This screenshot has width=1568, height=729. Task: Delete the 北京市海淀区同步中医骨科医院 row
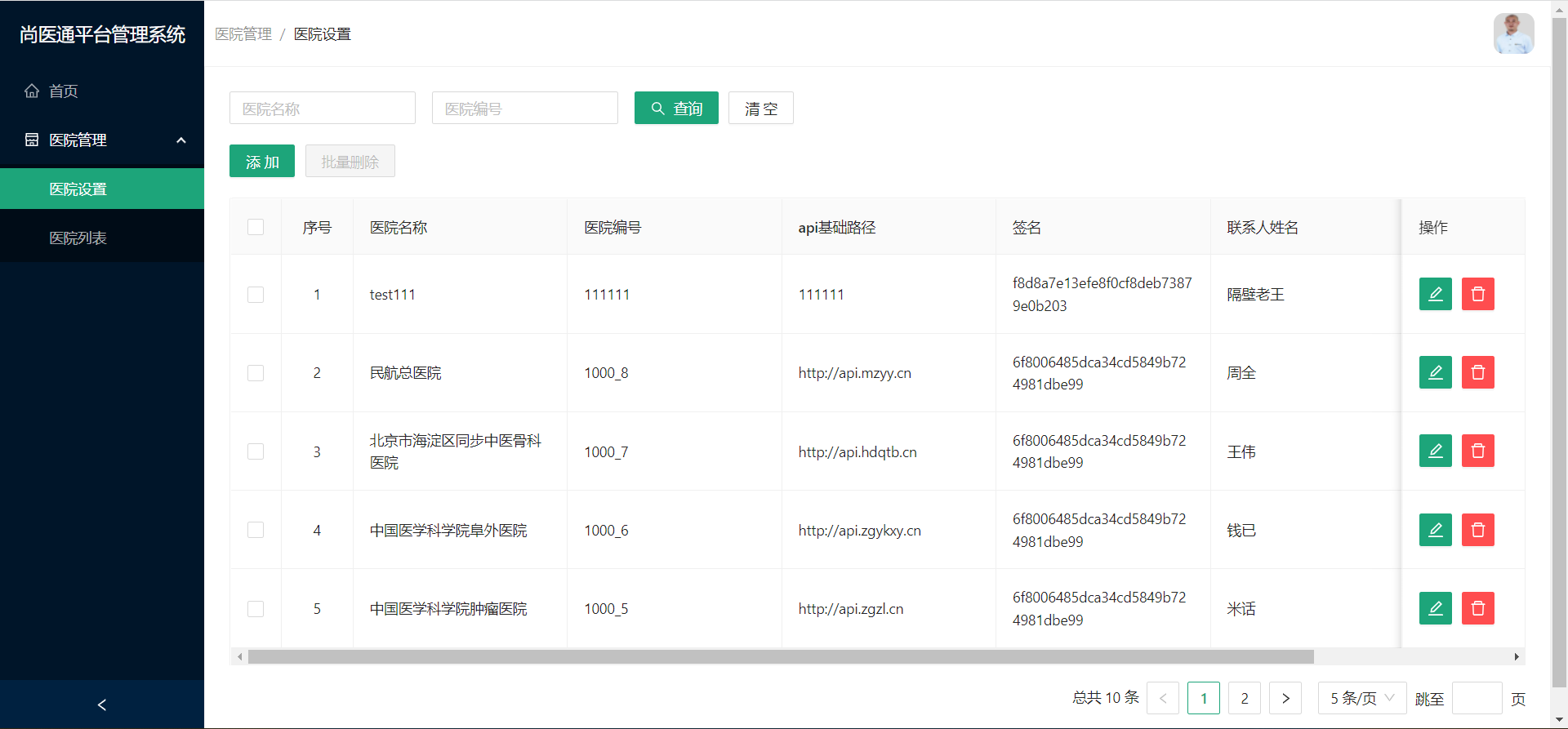pos(1477,451)
